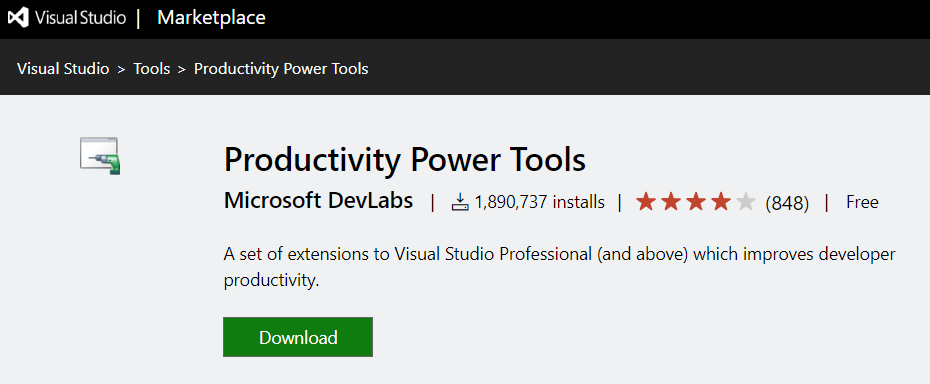
Task: Click the green Download button
Action: 298,337
